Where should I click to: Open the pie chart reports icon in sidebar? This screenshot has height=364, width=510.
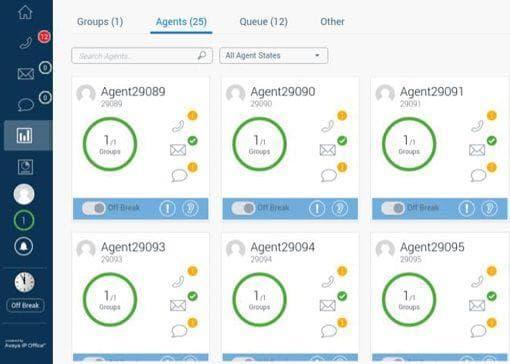(25, 167)
